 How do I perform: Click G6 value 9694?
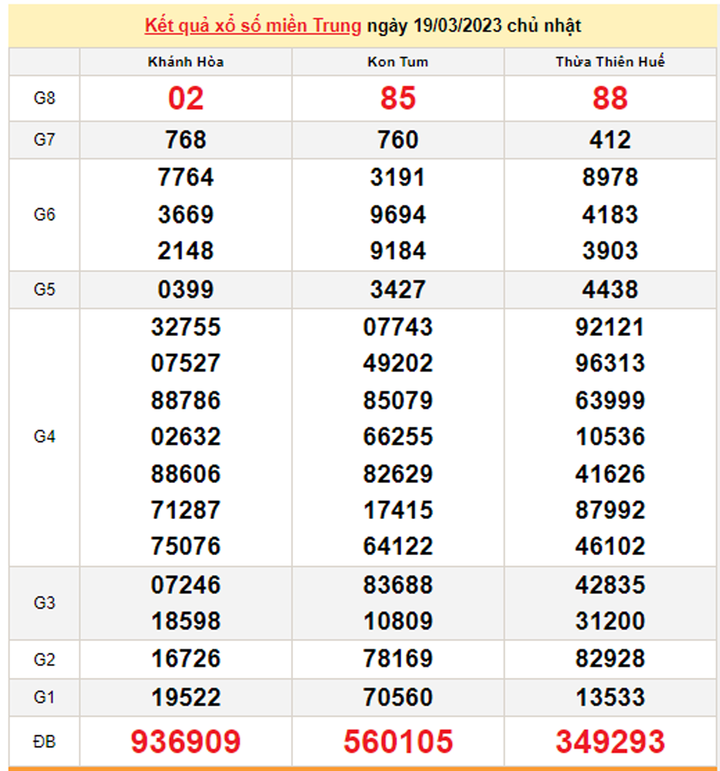(x=398, y=214)
